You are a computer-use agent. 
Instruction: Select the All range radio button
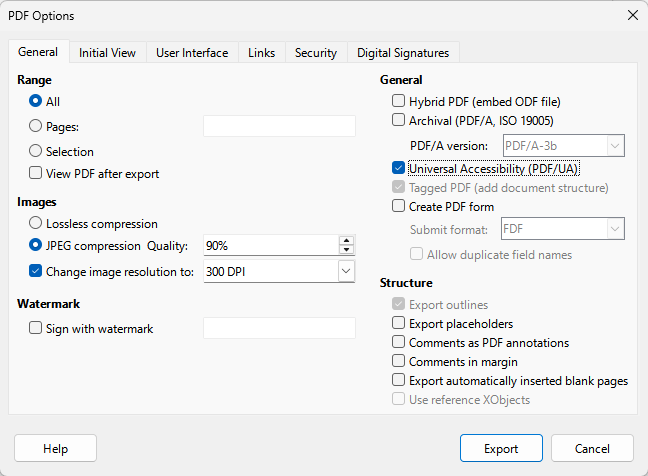click(36, 101)
